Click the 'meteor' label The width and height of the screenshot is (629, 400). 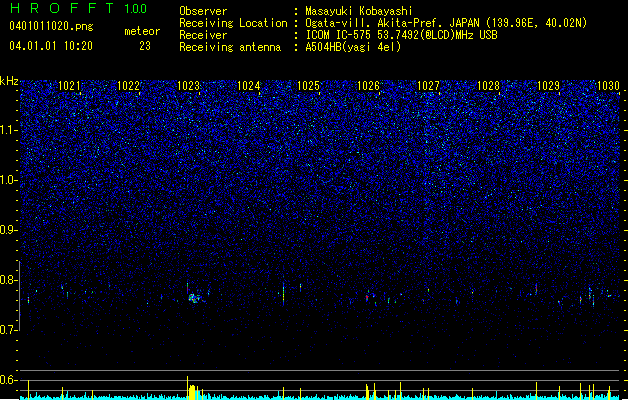(x=142, y=31)
